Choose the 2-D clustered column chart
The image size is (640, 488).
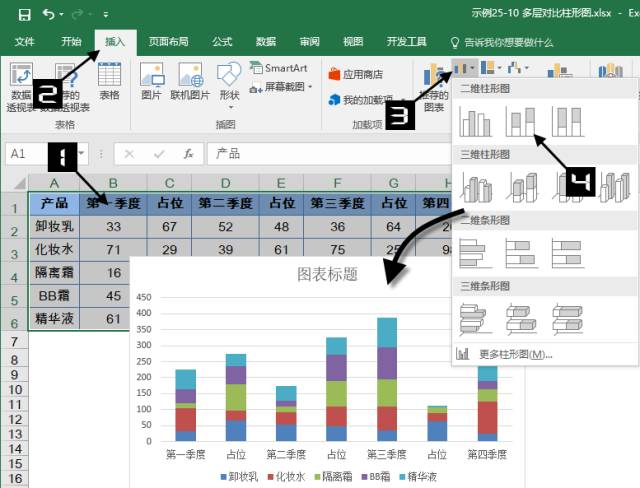click(x=475, y=121)
